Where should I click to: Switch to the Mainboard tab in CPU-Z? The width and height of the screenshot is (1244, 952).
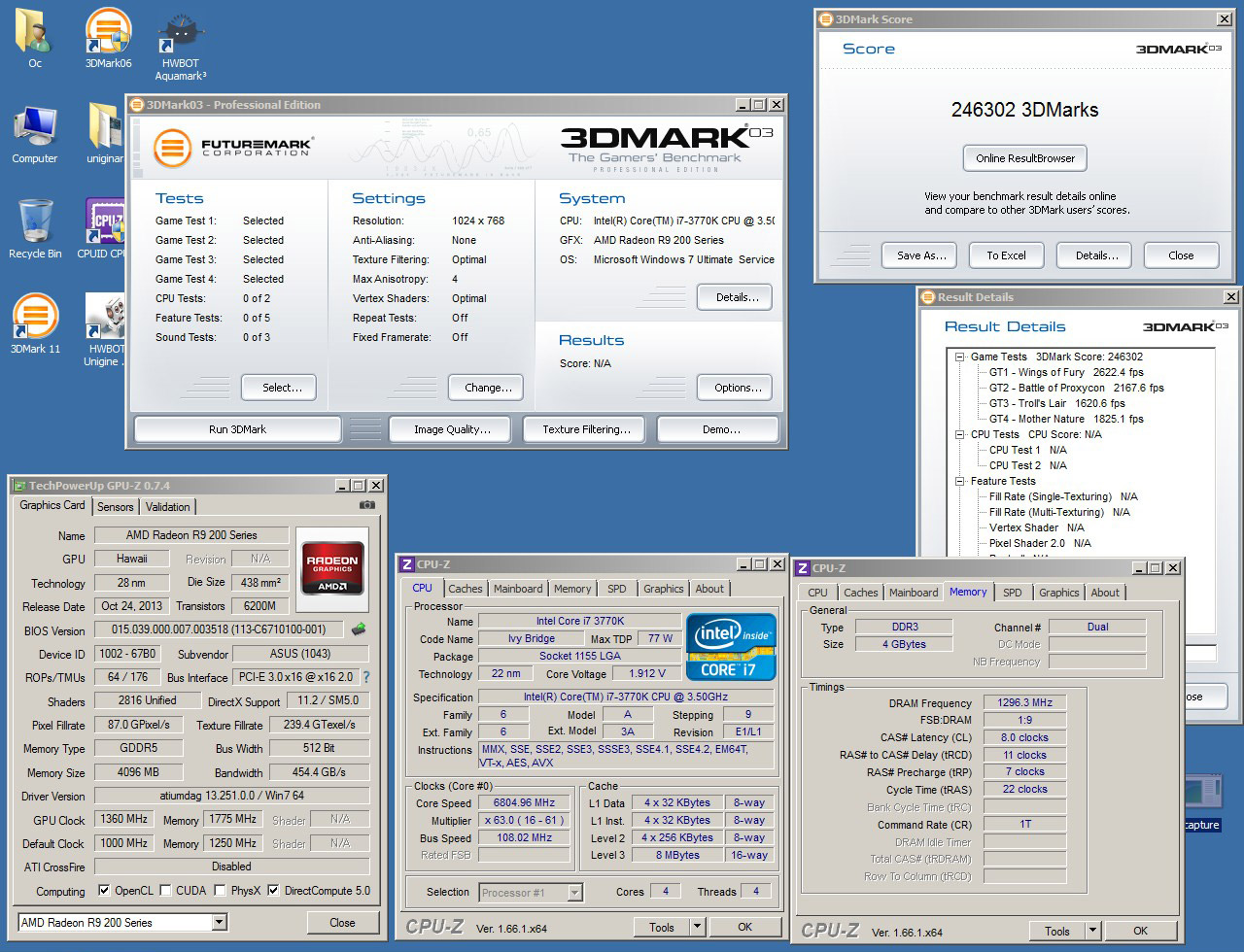[x=518, y=589]
